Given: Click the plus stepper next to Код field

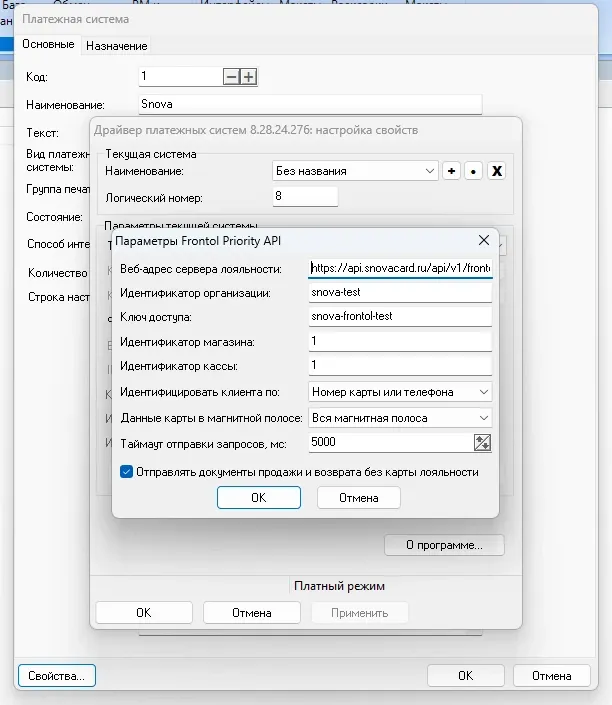Looking at the screenshot, I should tap(248, 77).
